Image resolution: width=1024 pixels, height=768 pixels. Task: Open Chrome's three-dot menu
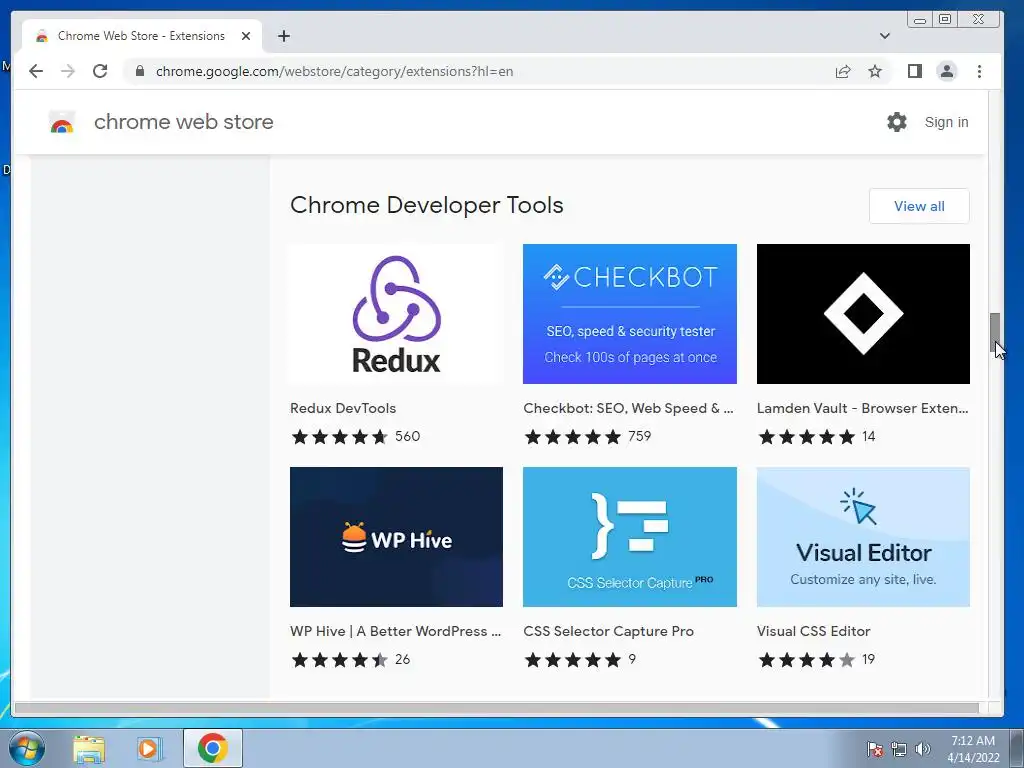tap(979, 71)
